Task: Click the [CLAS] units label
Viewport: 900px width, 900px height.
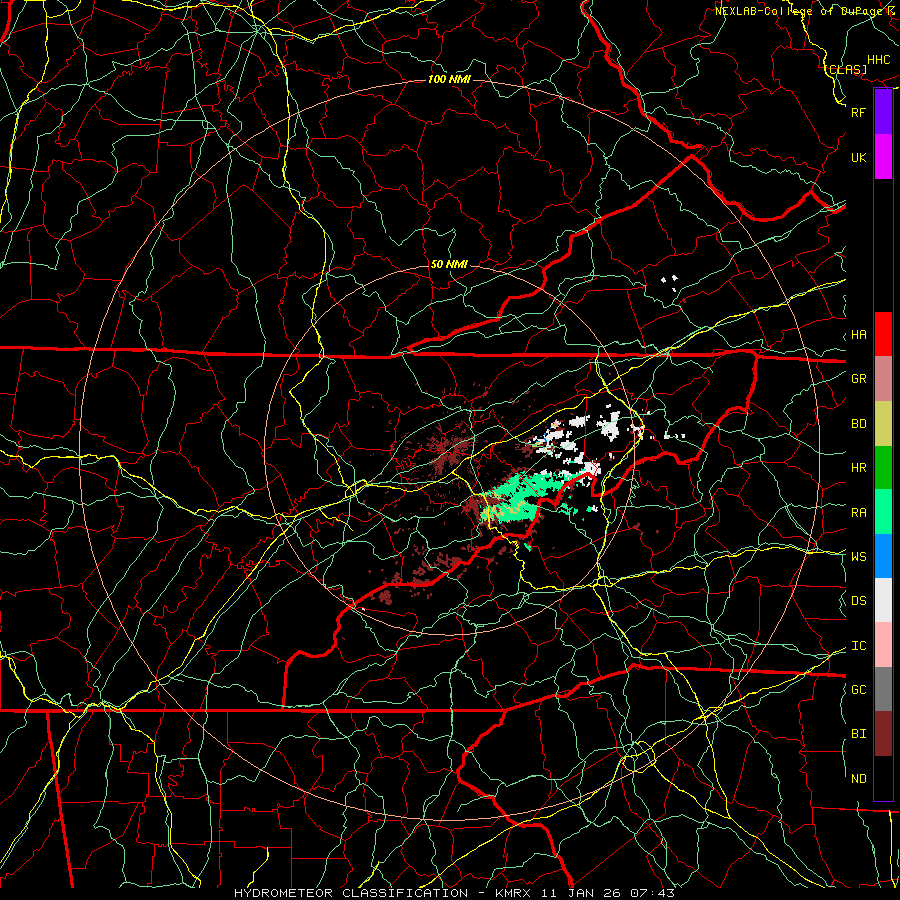Action: pos(847,69)
